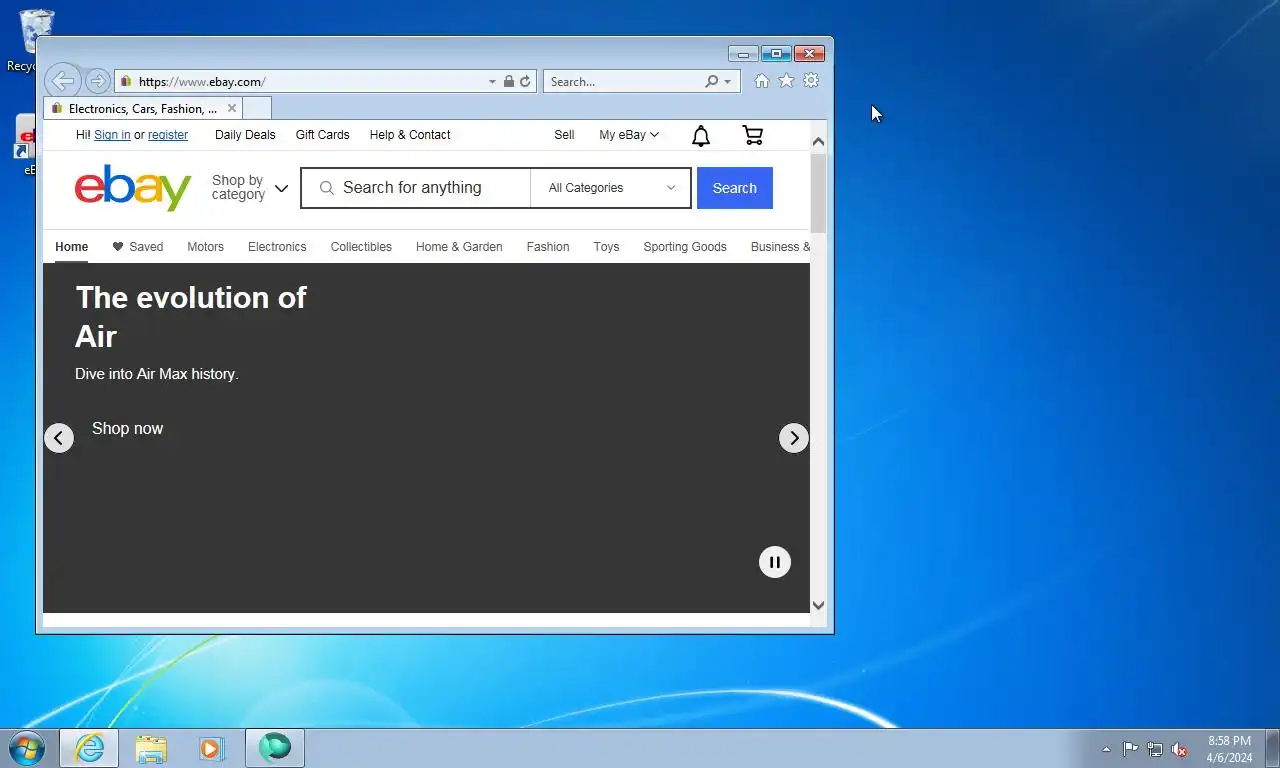Click the register link

click(x=168, y=135)
